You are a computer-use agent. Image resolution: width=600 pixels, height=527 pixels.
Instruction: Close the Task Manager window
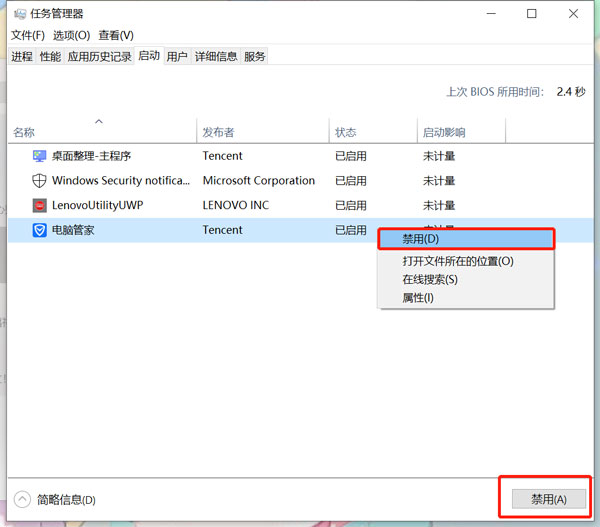[573, 14]
